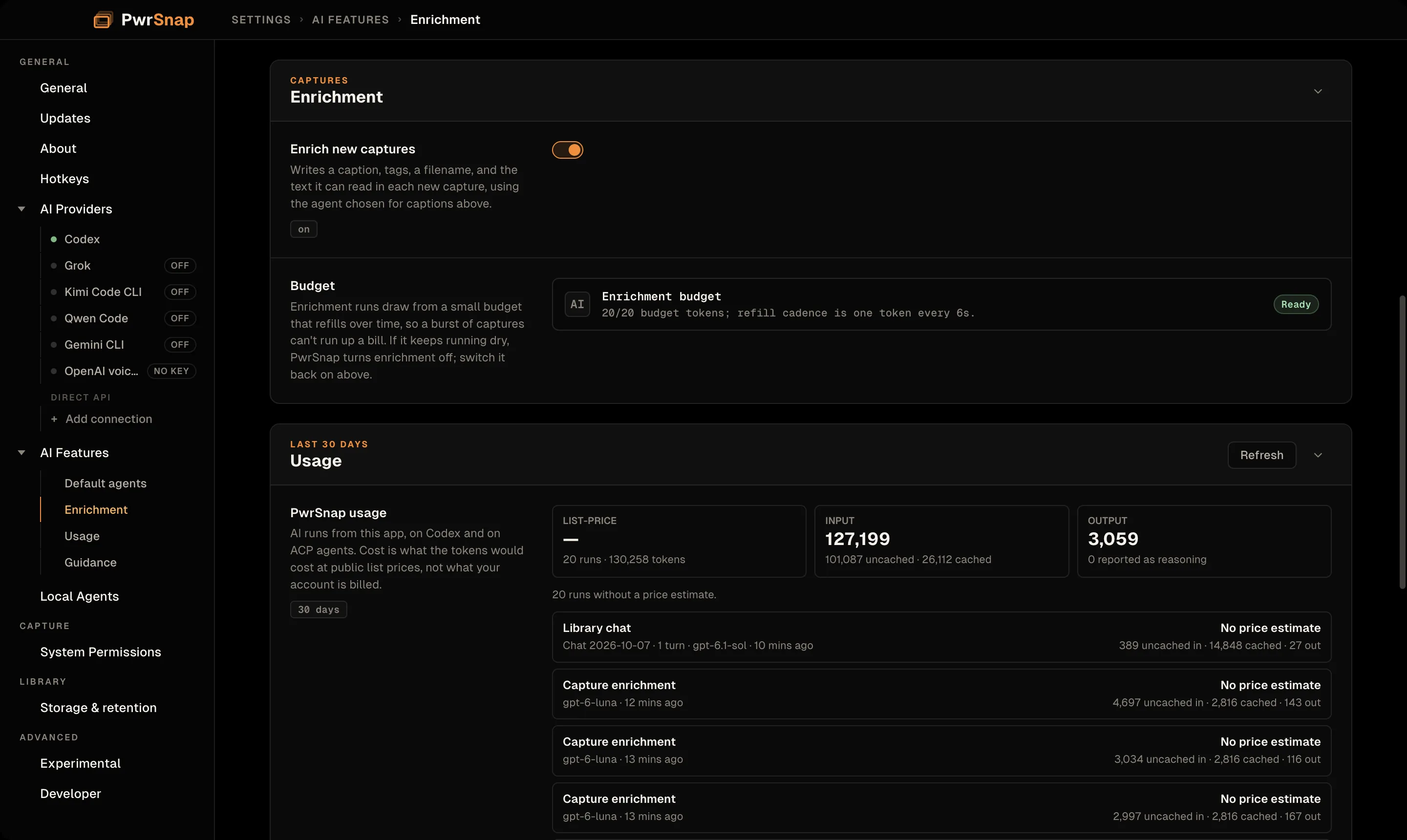This screenshot has width=1407, height=840.
Task: Open Experimental settings
Action: (x=81, y=764)
